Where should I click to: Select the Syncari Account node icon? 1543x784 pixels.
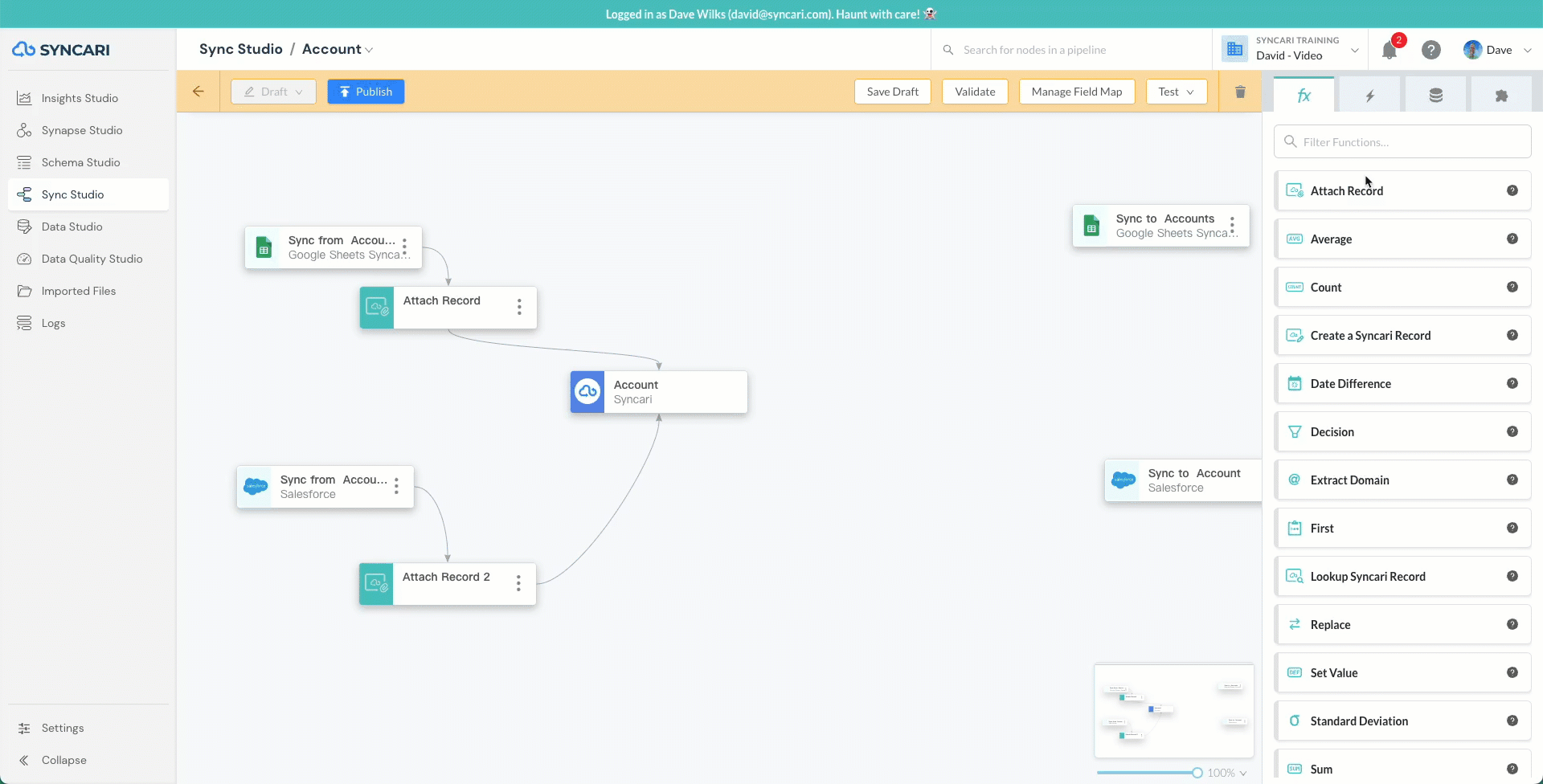point(587,392)
